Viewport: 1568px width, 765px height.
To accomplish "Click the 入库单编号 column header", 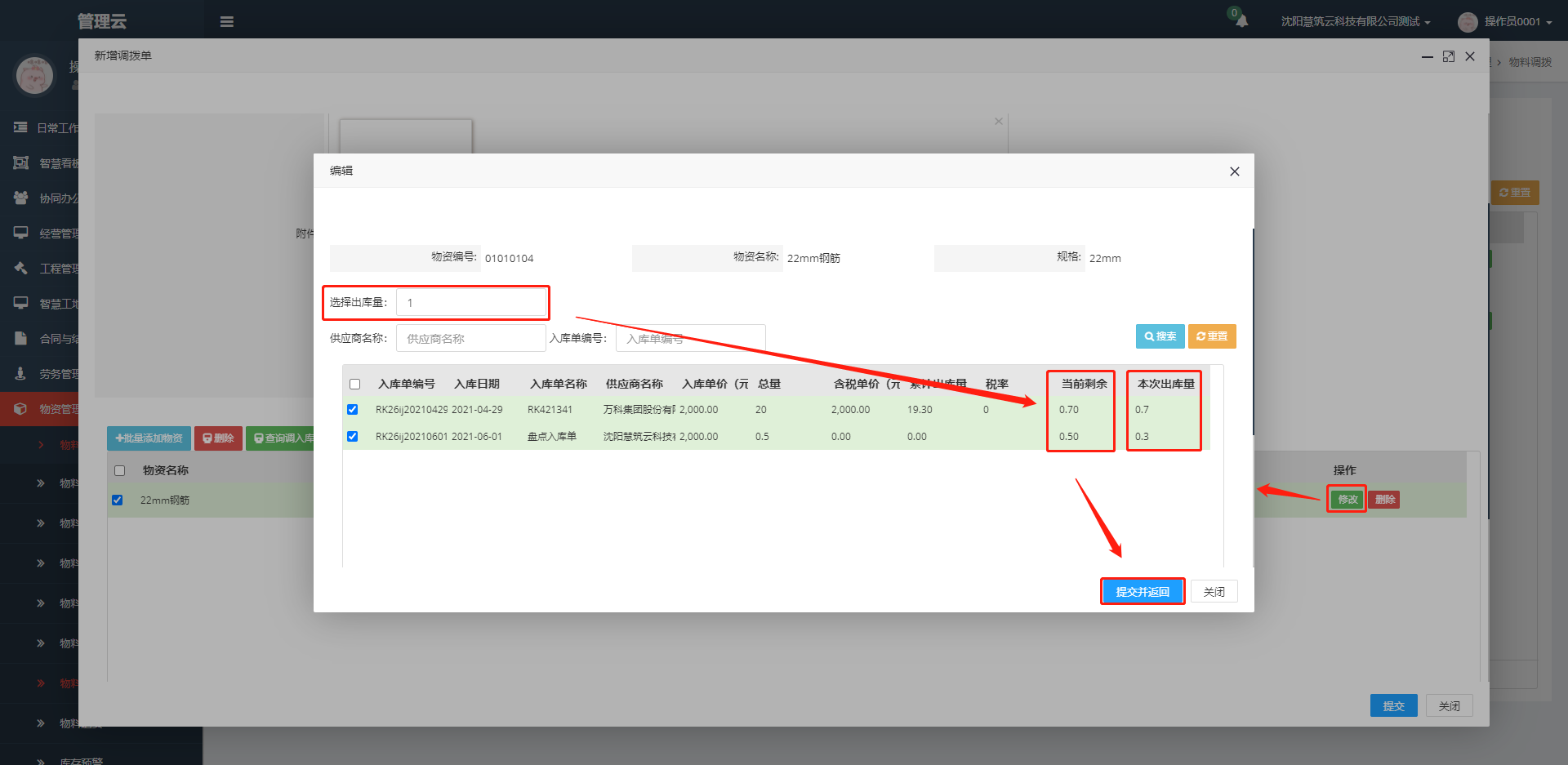I will point(406,384).
